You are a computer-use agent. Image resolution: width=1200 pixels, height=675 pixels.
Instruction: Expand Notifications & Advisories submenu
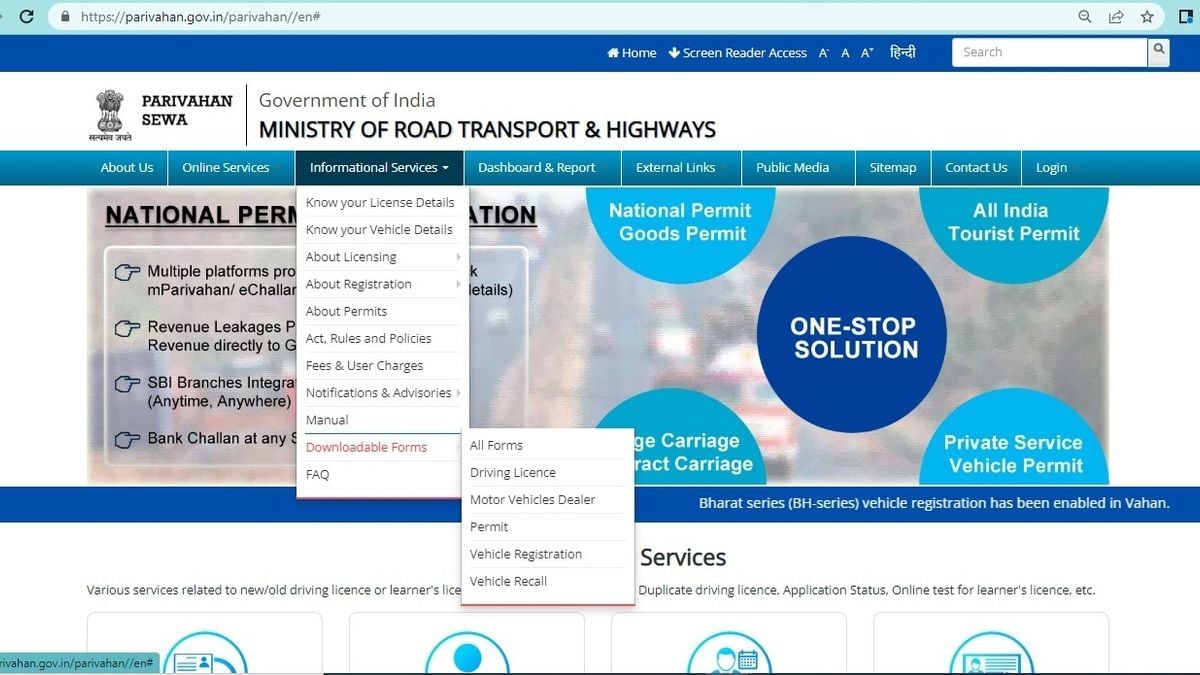378,393
